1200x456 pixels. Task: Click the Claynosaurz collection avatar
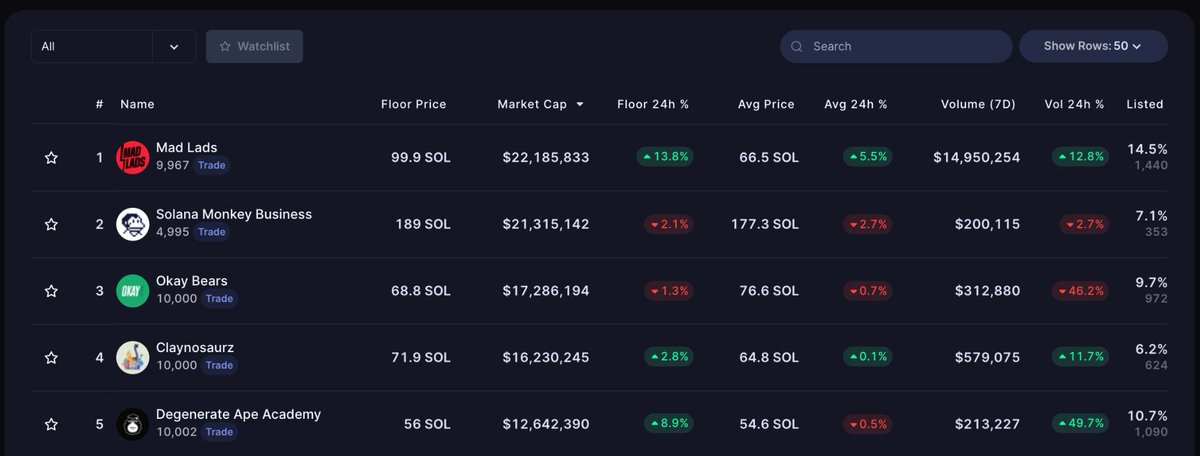tap(133, 357)
